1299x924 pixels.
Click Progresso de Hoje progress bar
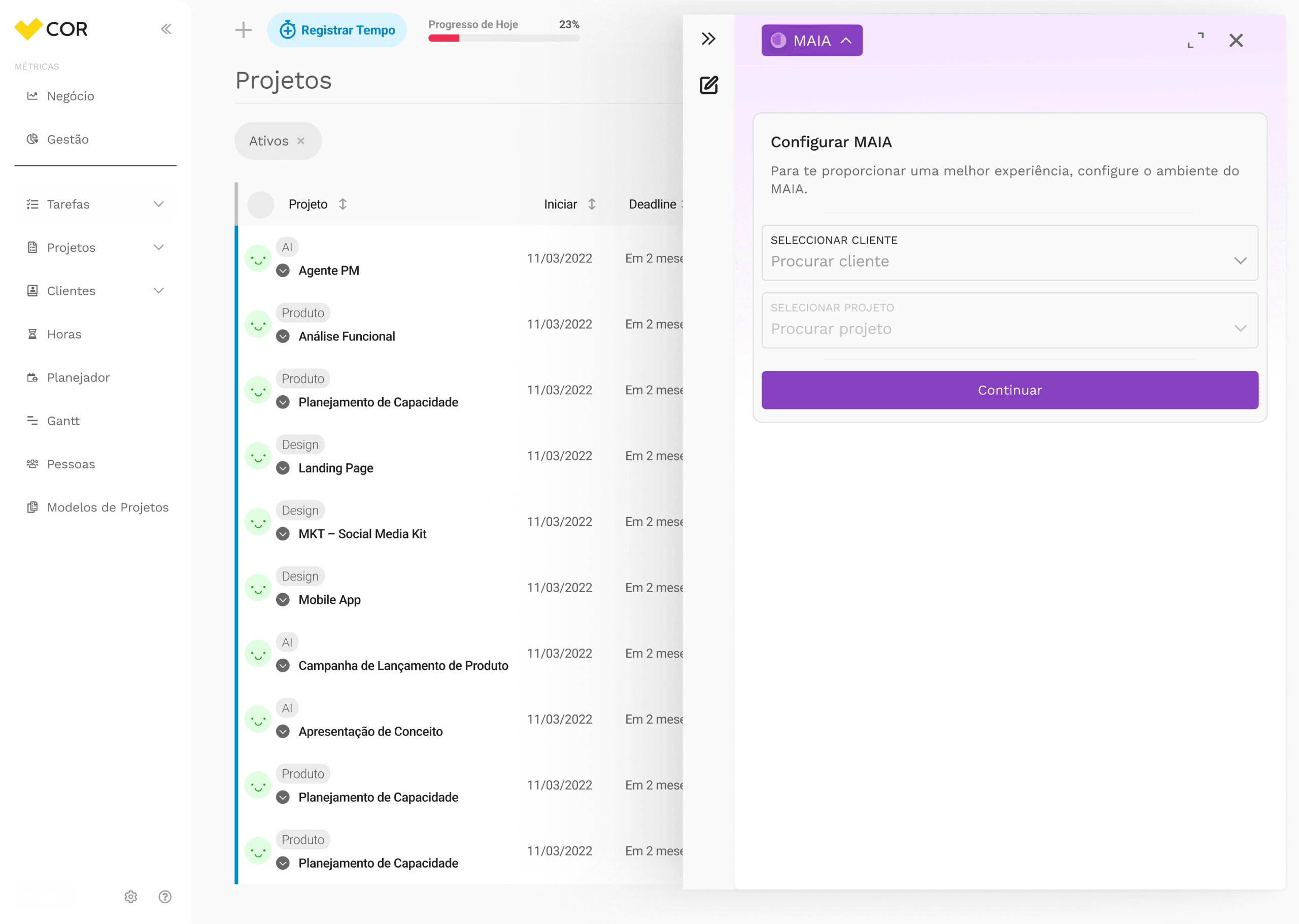[503, 38]
